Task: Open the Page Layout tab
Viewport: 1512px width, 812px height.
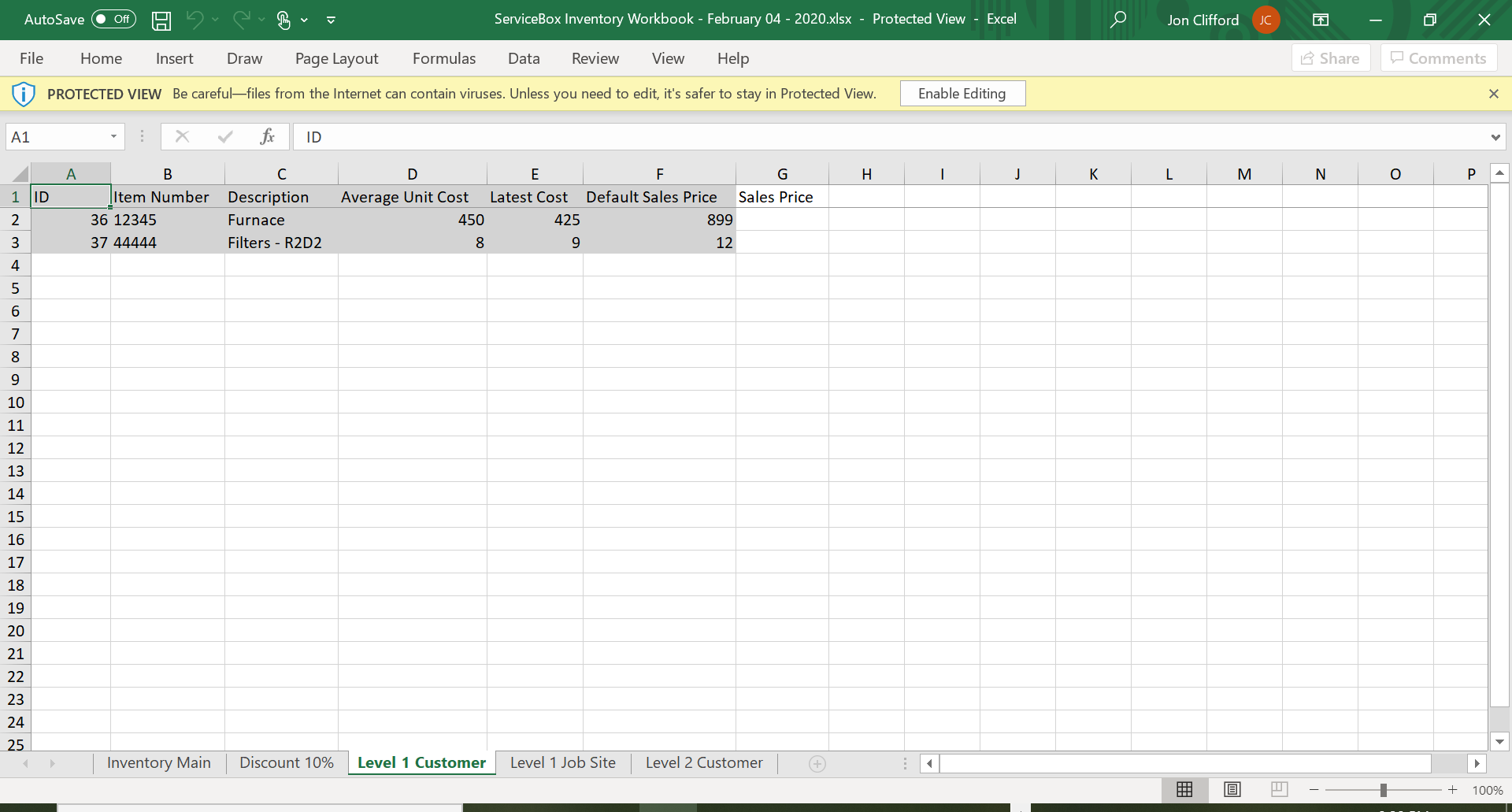Action: (x=336, y=58)
